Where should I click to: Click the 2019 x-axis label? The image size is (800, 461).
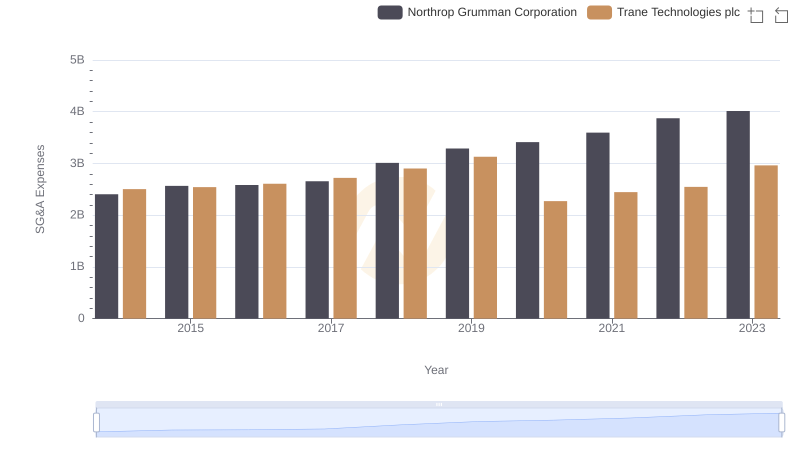click(471, 328)
